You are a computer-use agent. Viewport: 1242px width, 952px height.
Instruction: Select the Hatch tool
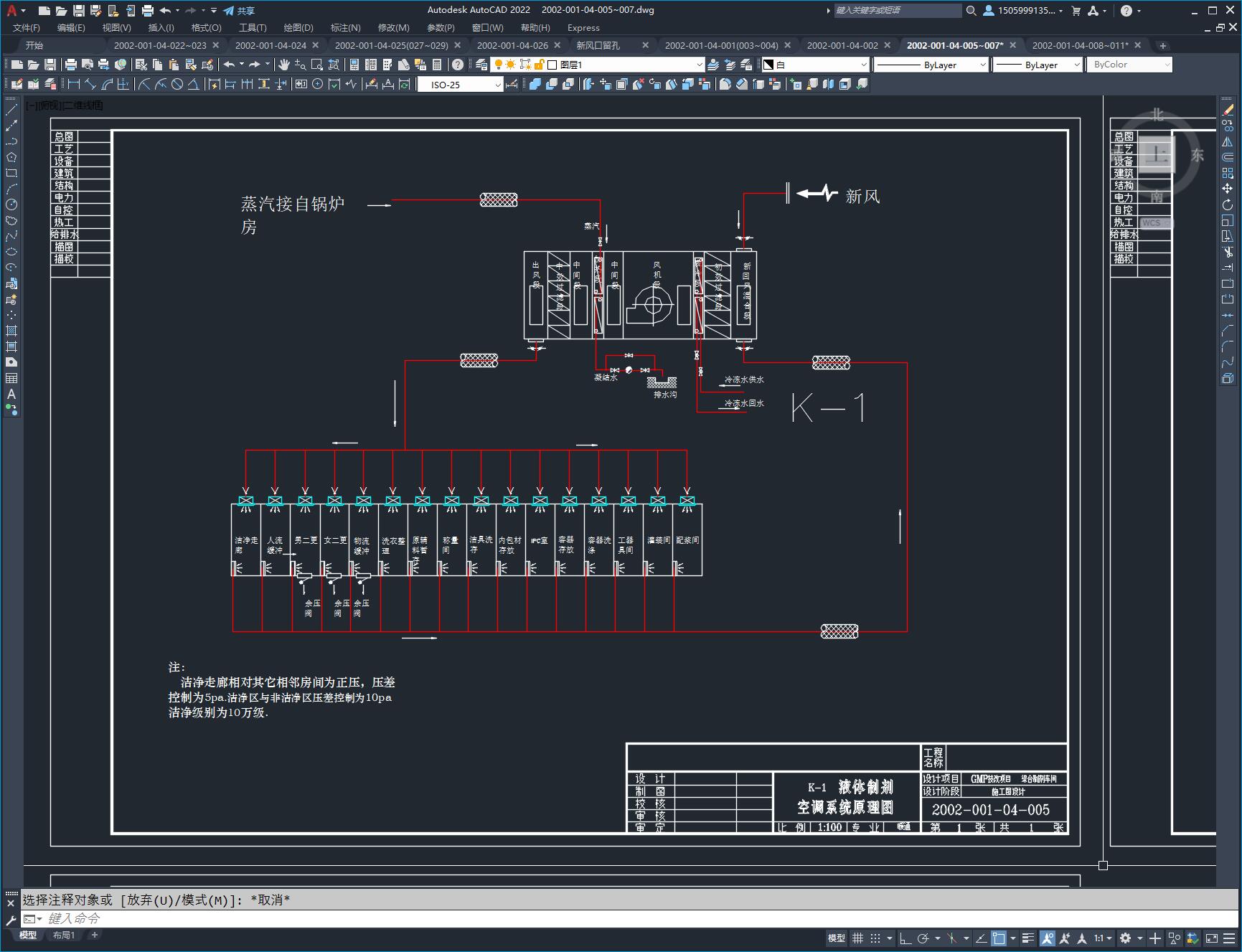tap(11, 331)
